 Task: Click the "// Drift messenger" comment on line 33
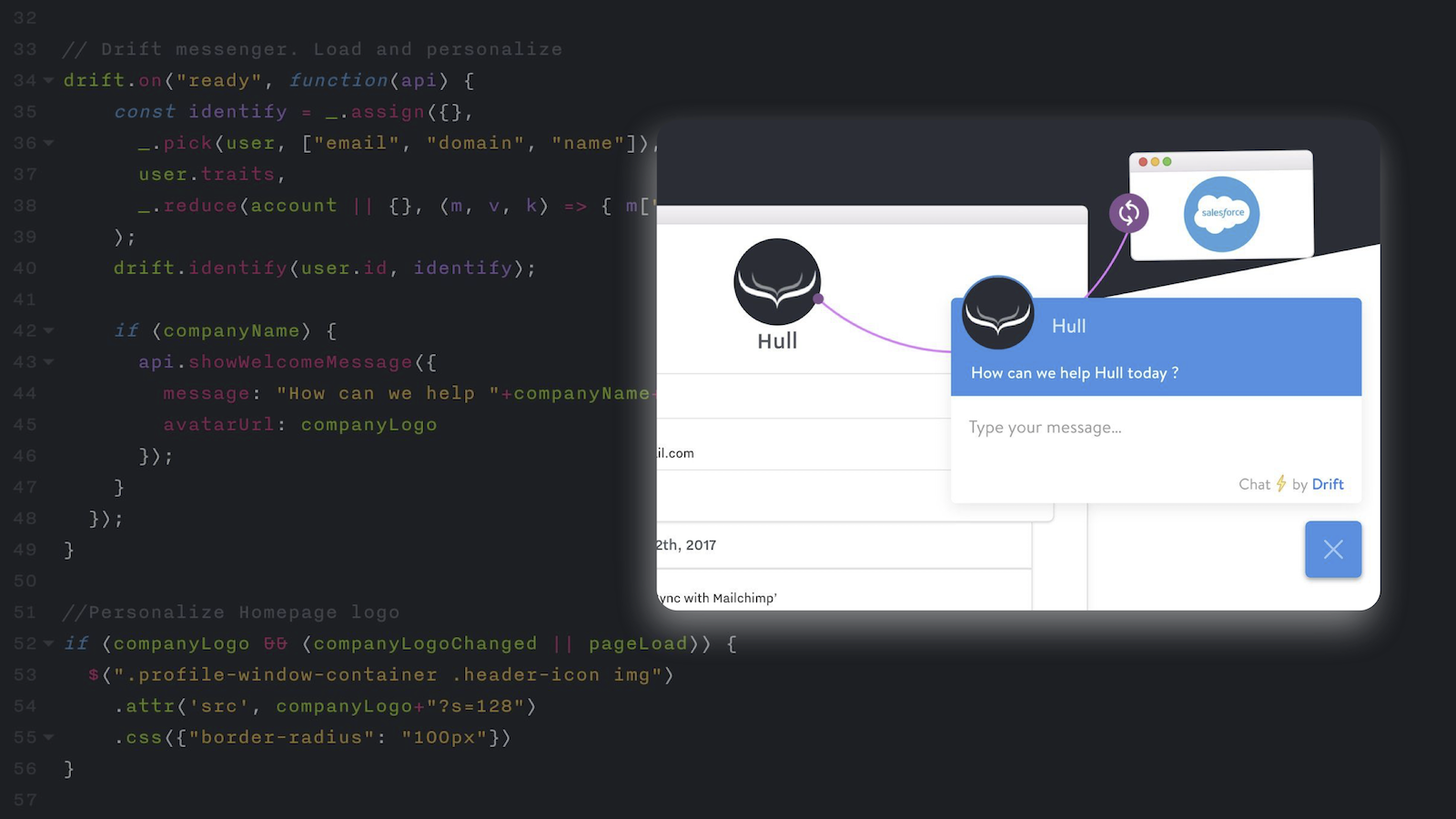point(312,49)
